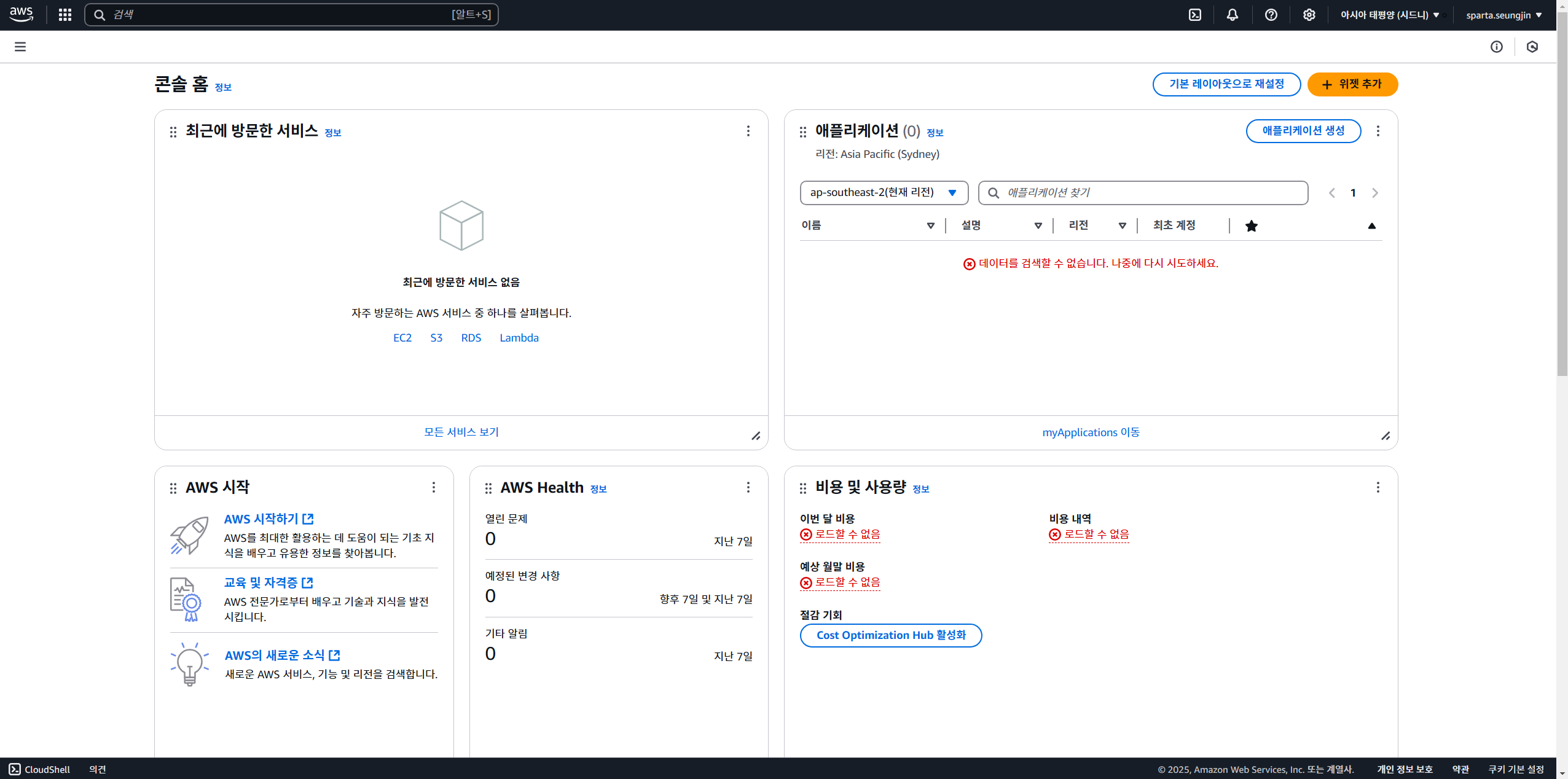This screenshot has height=779, width=1568.
Task: Open the notifications bell
Action: [x=1232, y=15]
